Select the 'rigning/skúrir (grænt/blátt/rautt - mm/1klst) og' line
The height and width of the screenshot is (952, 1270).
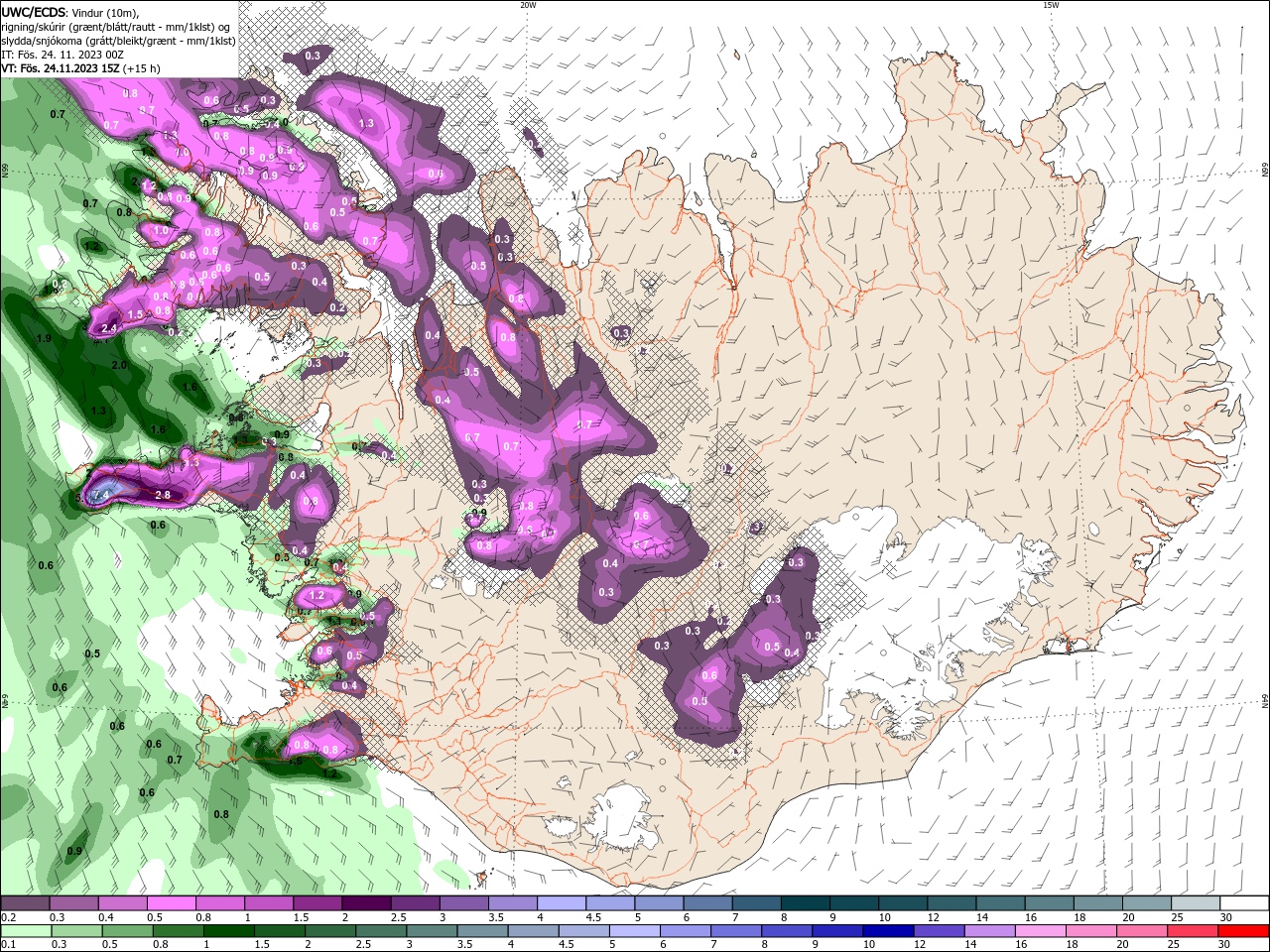[x=117, y=26]
